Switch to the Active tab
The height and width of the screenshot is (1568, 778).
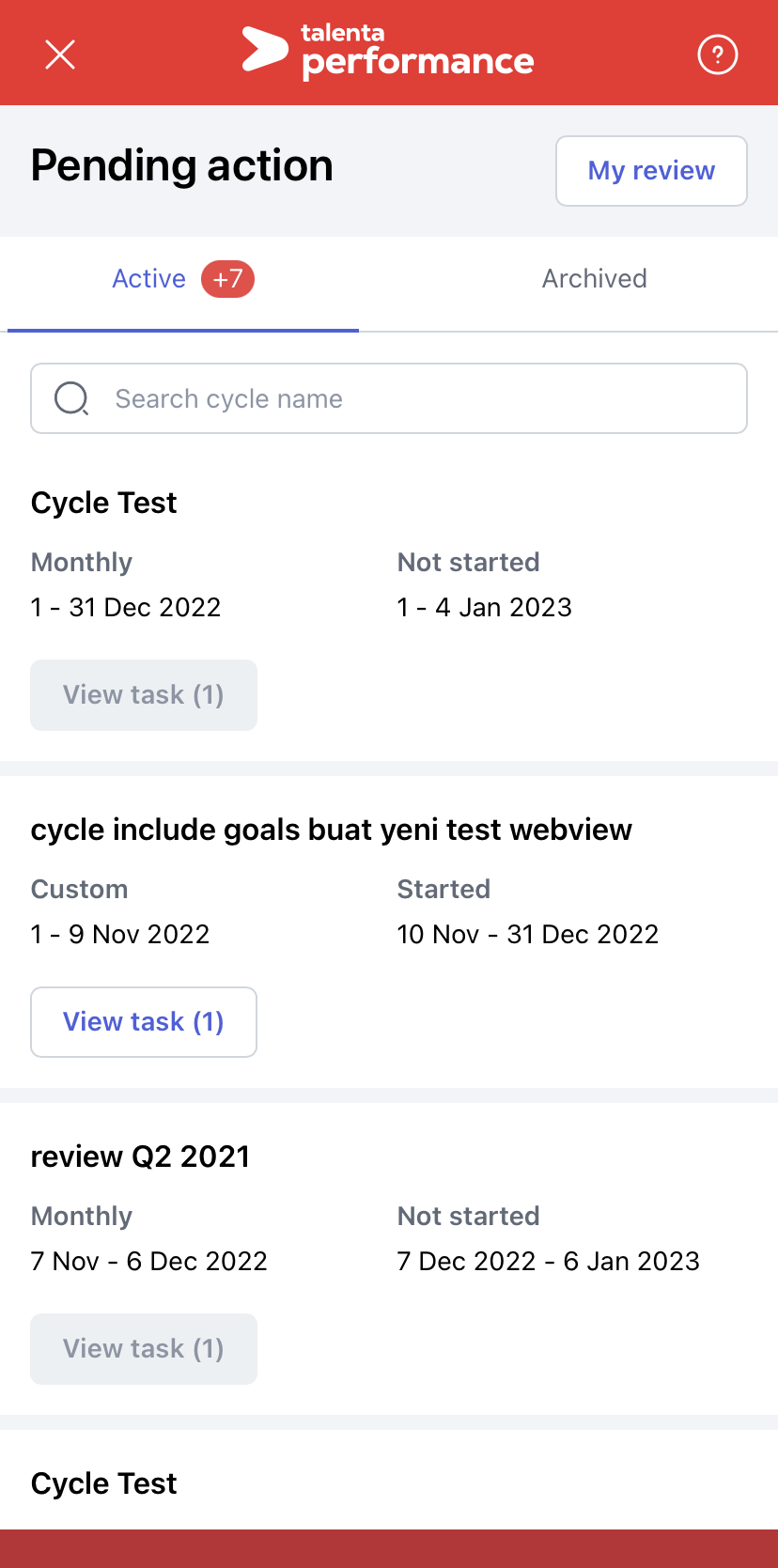148,279
